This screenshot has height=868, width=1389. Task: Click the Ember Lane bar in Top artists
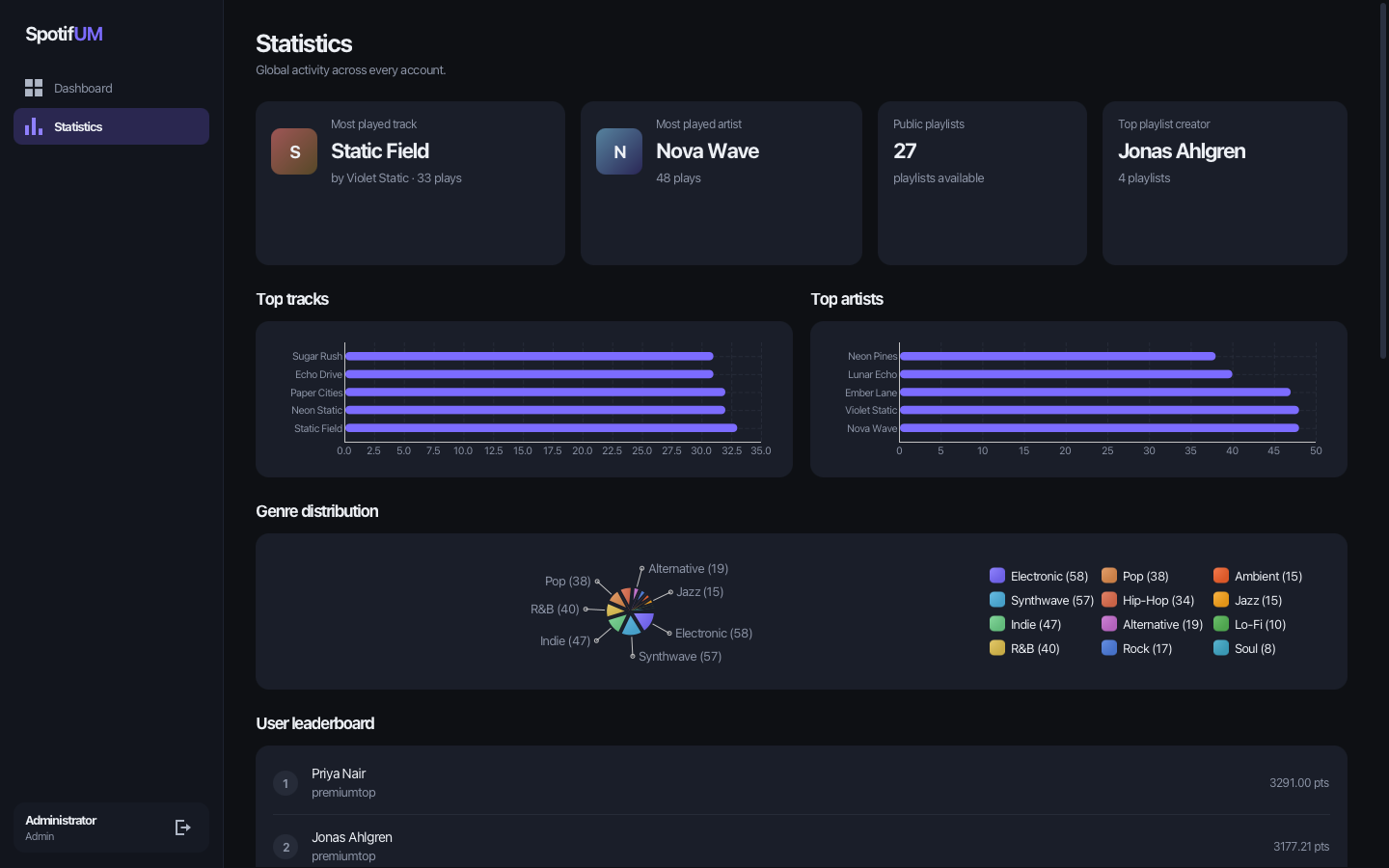point(1095,393)
